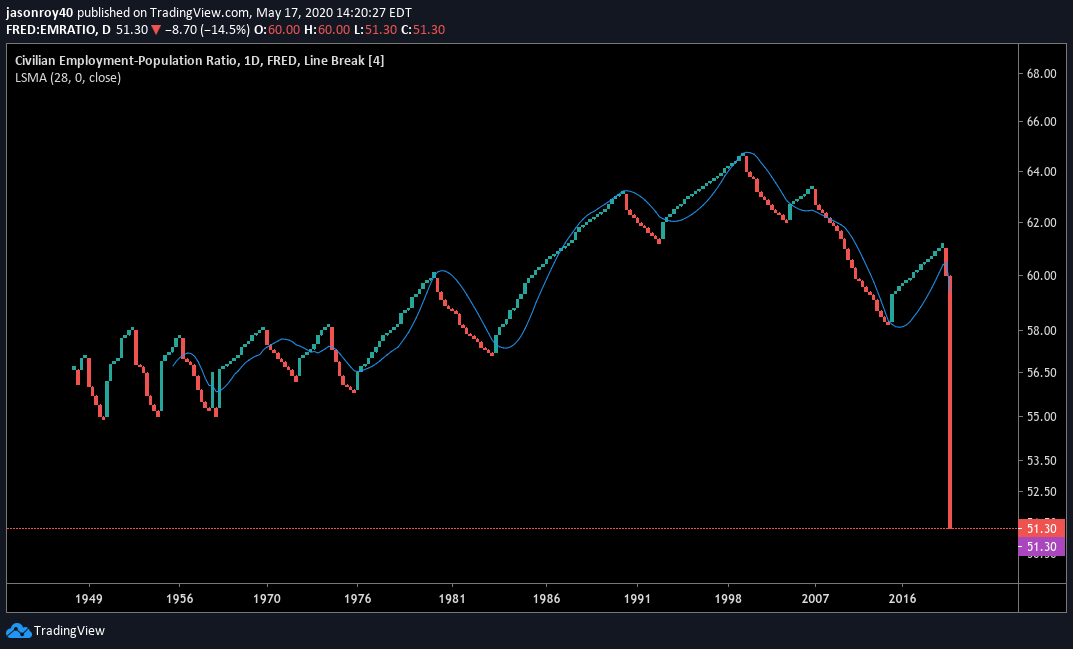Click the 1970 time axis label
The image size is (1073, 649).
pos(267,599)
